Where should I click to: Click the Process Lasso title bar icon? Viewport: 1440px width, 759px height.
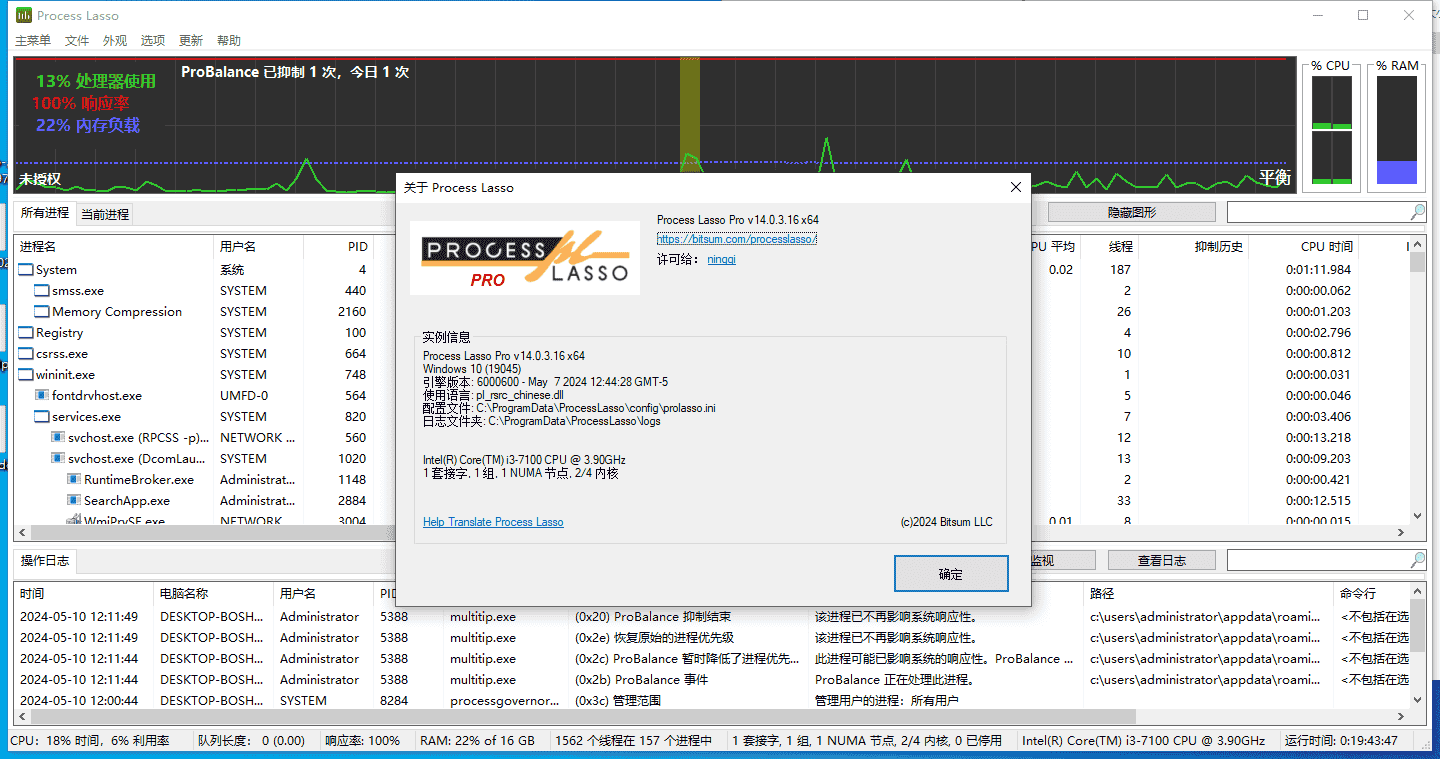24,15
